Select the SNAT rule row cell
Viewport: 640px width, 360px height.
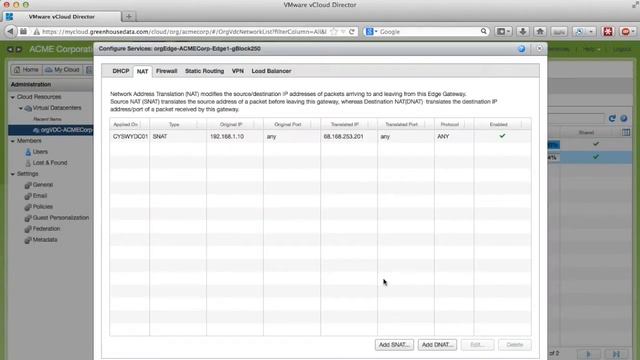click(x=178, y=137)
